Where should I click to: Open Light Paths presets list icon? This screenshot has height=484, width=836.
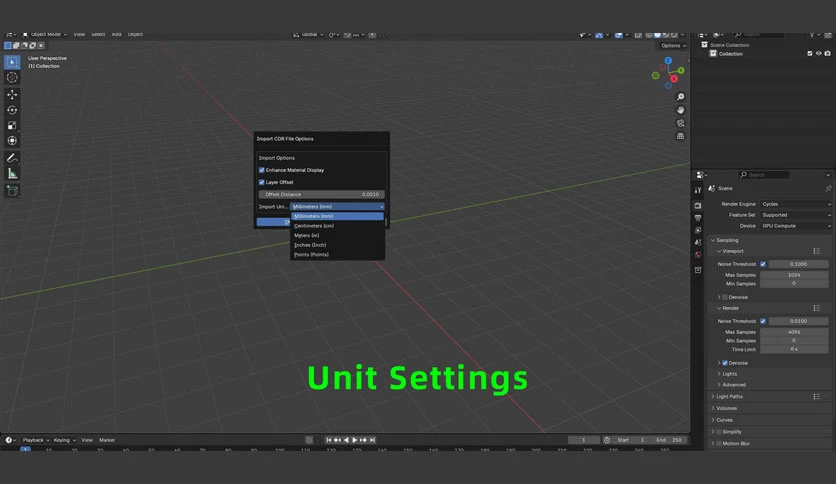pos(816,397)
